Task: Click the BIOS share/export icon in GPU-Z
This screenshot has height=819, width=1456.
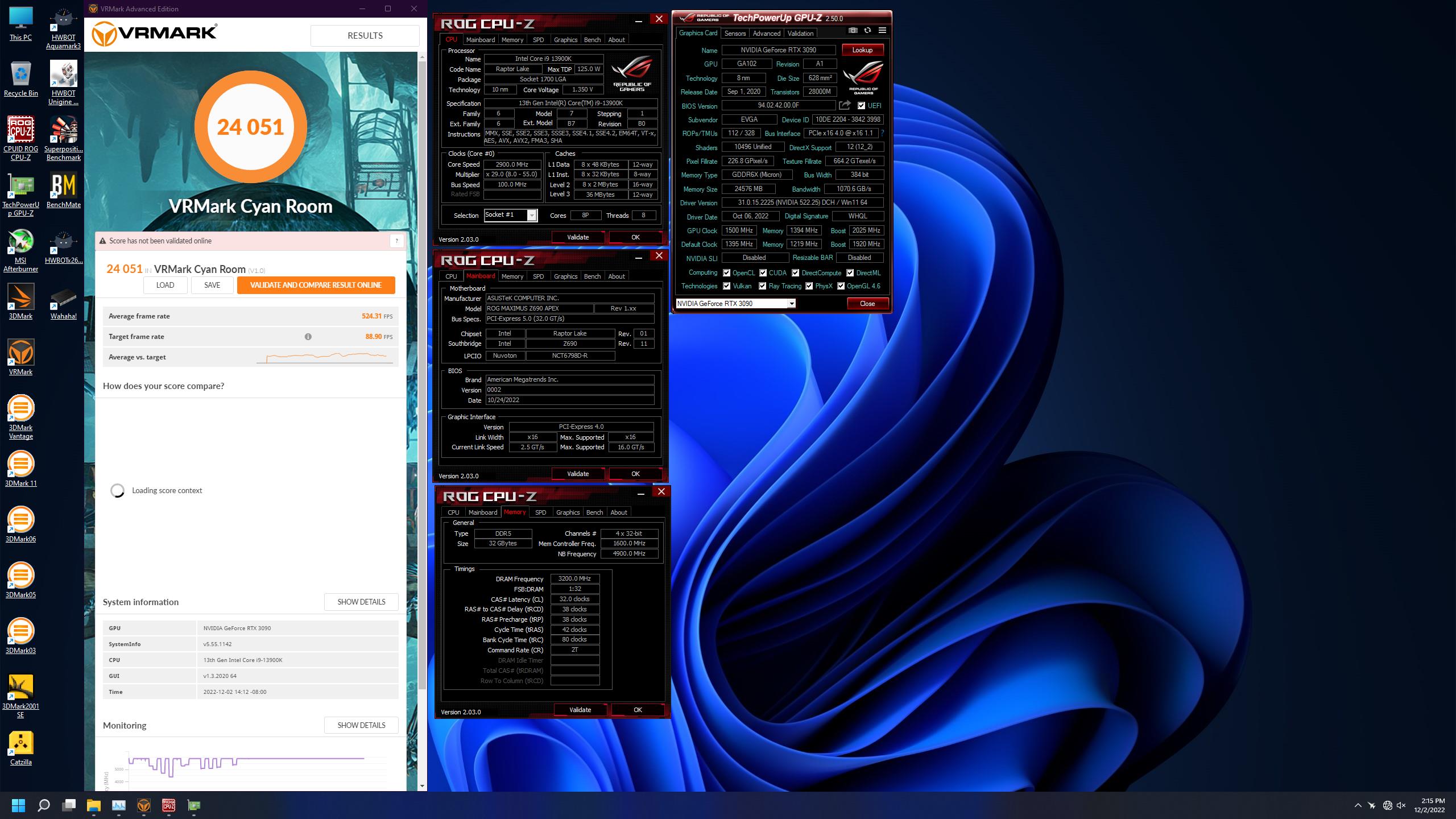Action: coord(845,105)
